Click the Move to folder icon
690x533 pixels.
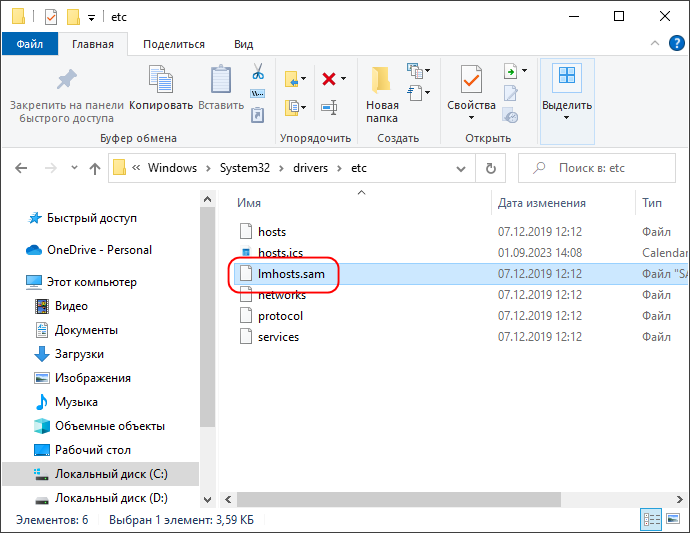(292, 79)
